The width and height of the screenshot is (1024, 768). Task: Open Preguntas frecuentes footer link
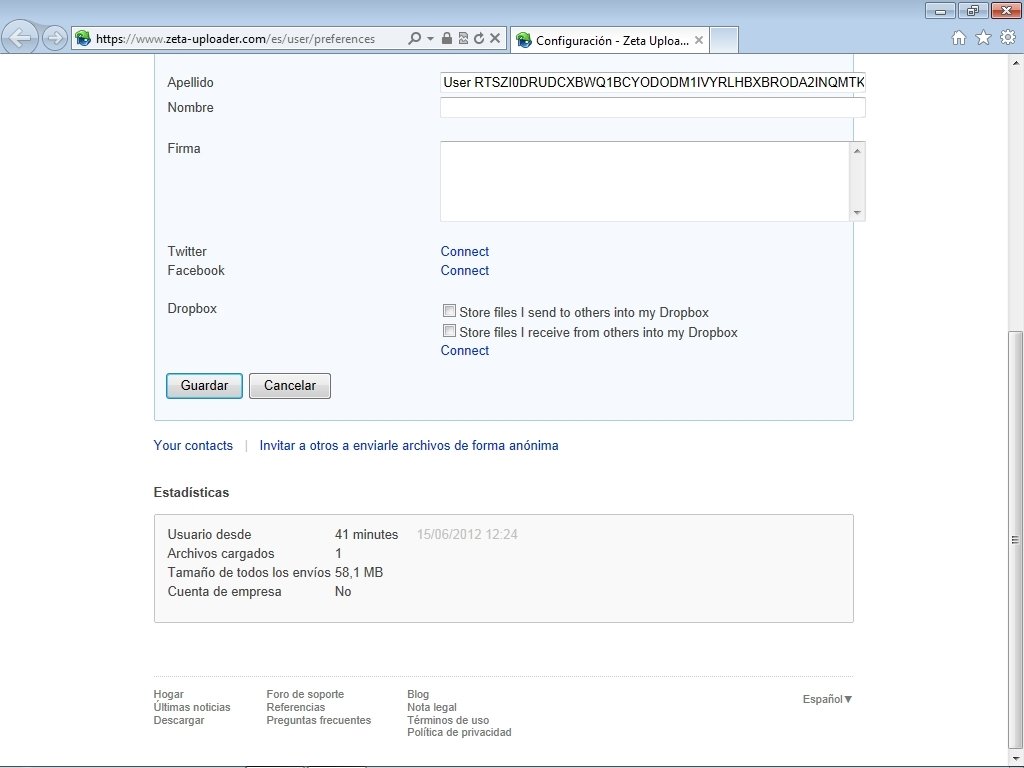(319, 720)
